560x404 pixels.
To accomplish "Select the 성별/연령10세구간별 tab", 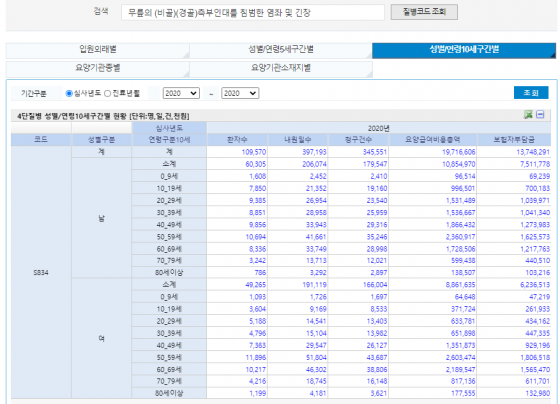I will tap(464, 50).
